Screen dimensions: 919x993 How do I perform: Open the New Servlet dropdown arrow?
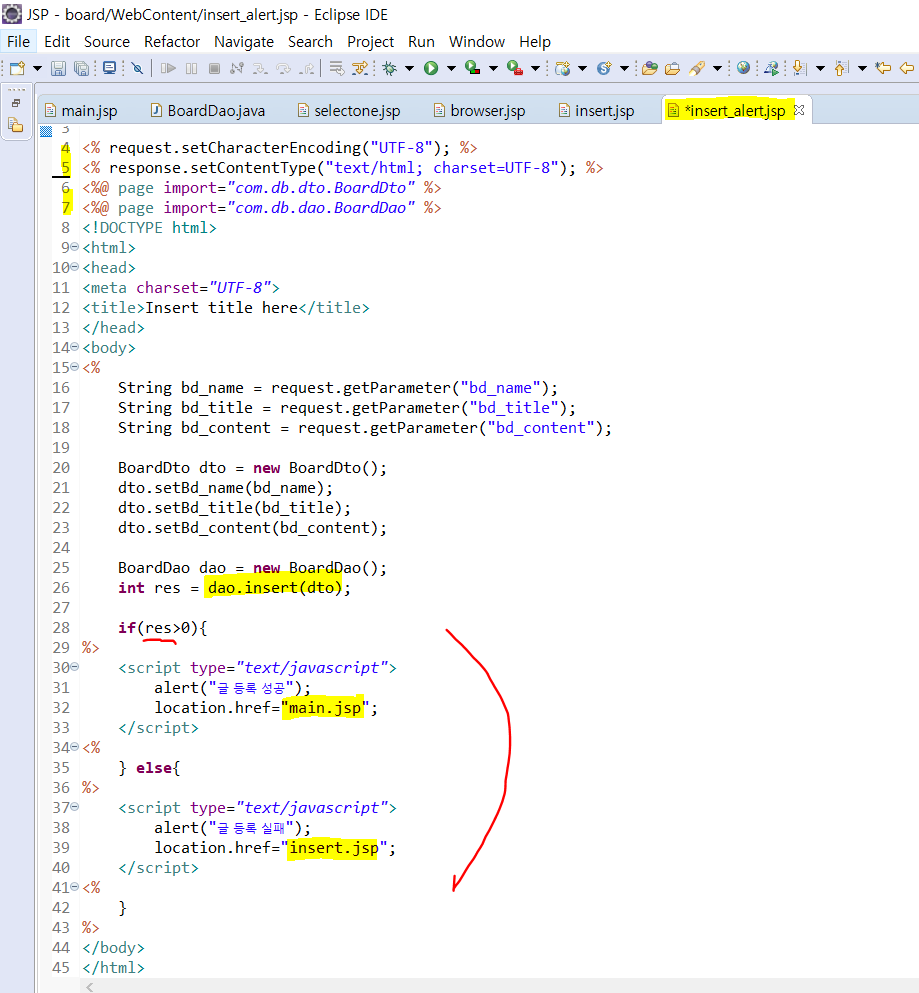[624, 68]
